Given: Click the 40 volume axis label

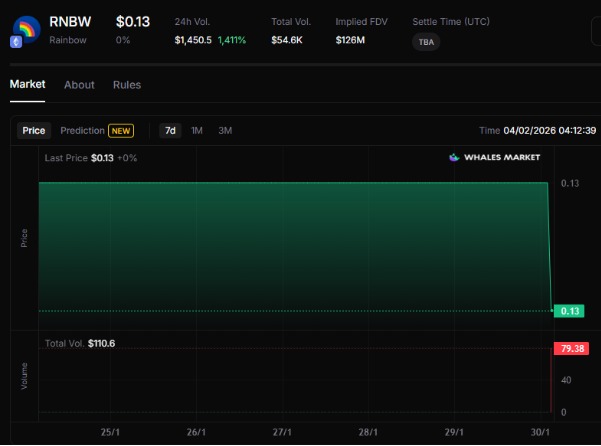Looking at the screenshot, I should click(x=566, y=380).
